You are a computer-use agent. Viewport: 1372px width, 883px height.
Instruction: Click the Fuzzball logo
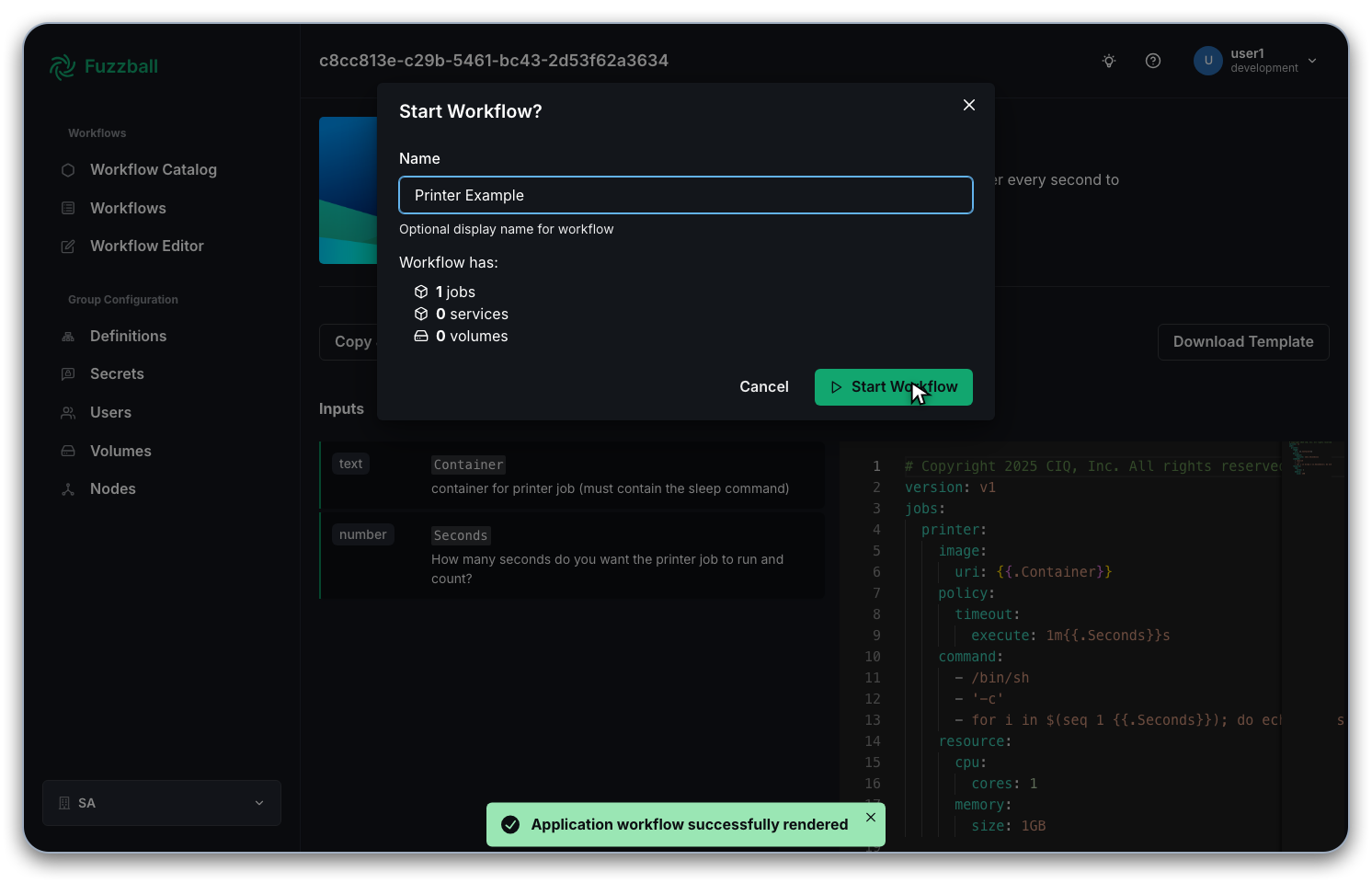tap(103, 66)
